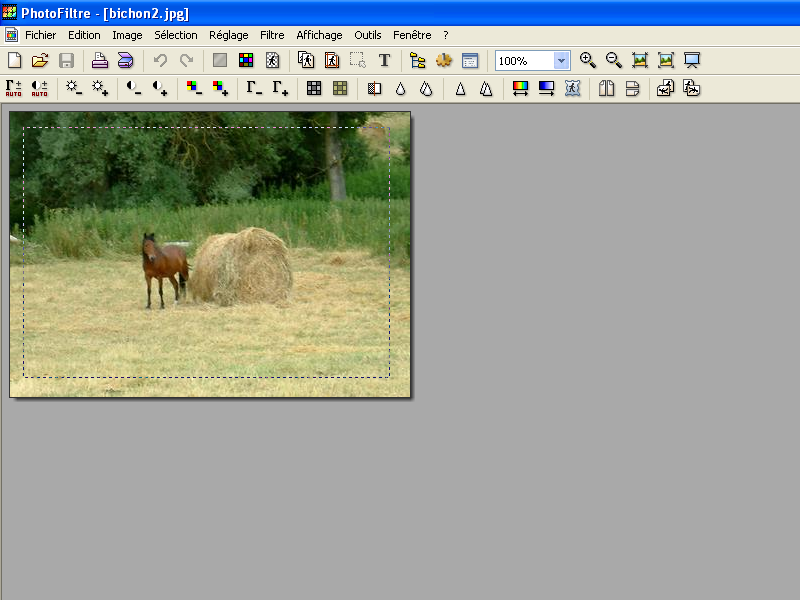Apply Reinforce double triangle icon
This screenshot has height=600, width=800.
[486, 88]
